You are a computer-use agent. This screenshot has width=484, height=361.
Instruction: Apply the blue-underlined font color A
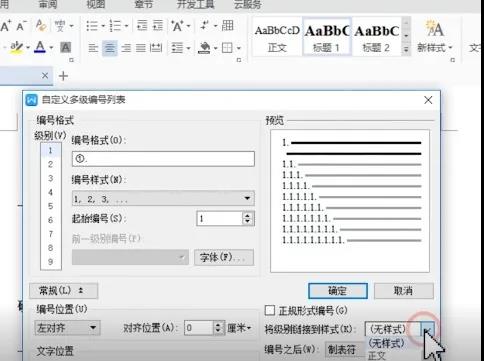point(40,47)
